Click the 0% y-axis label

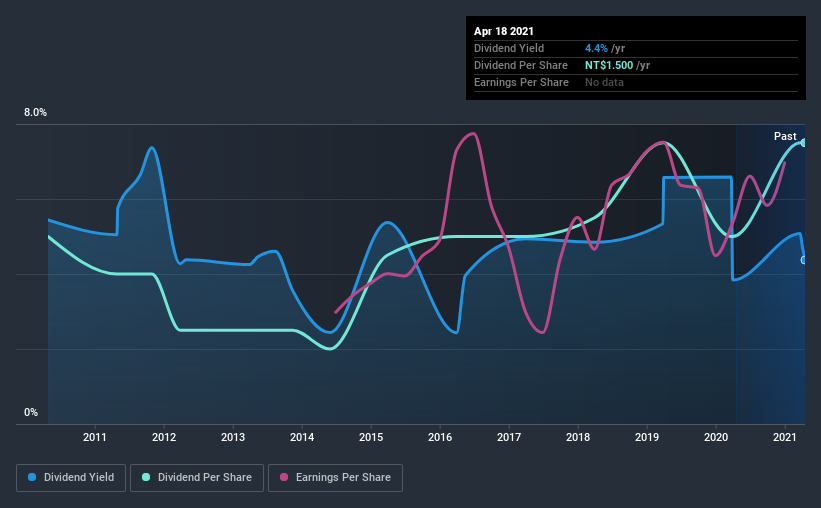(31, 413)
